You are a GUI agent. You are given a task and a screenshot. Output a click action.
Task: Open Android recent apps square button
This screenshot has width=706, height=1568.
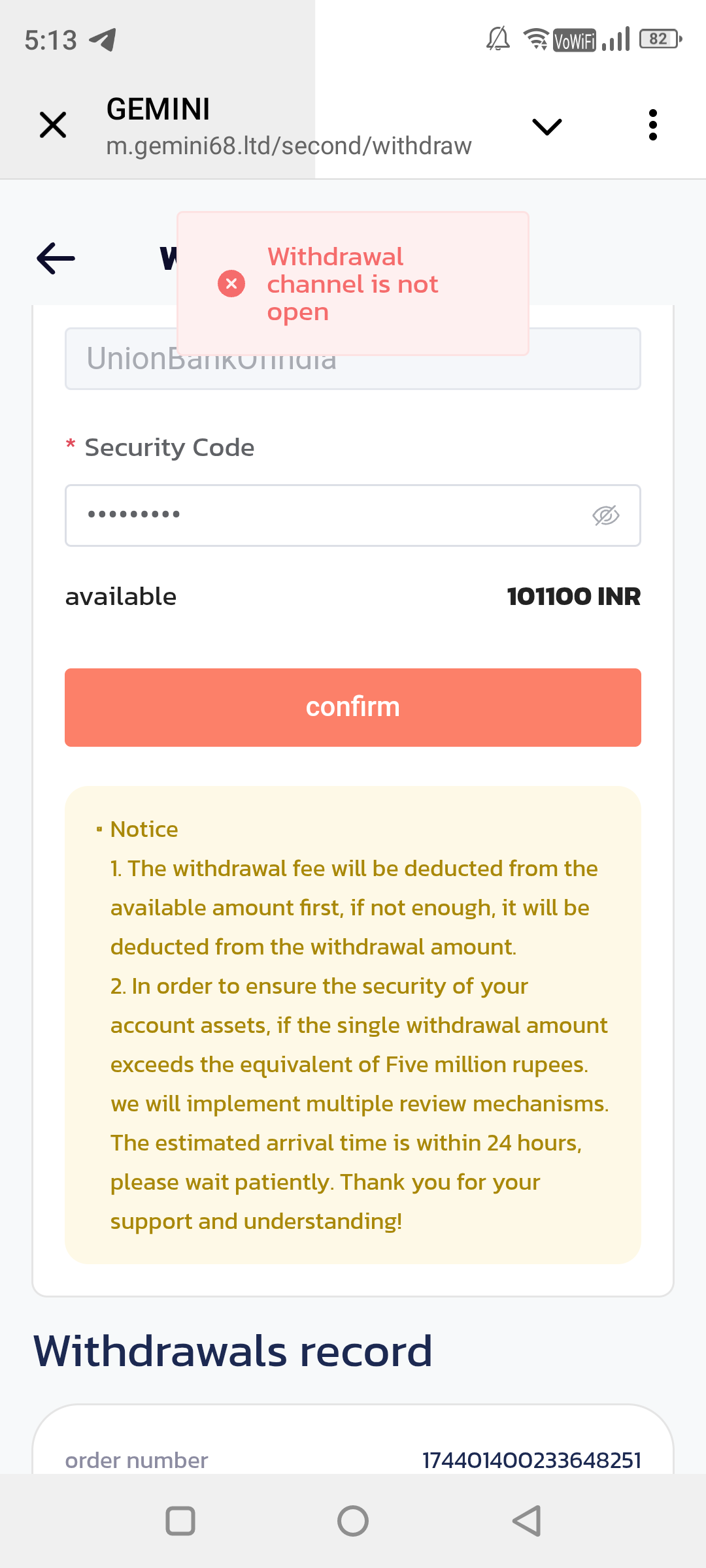point(180,1520)
